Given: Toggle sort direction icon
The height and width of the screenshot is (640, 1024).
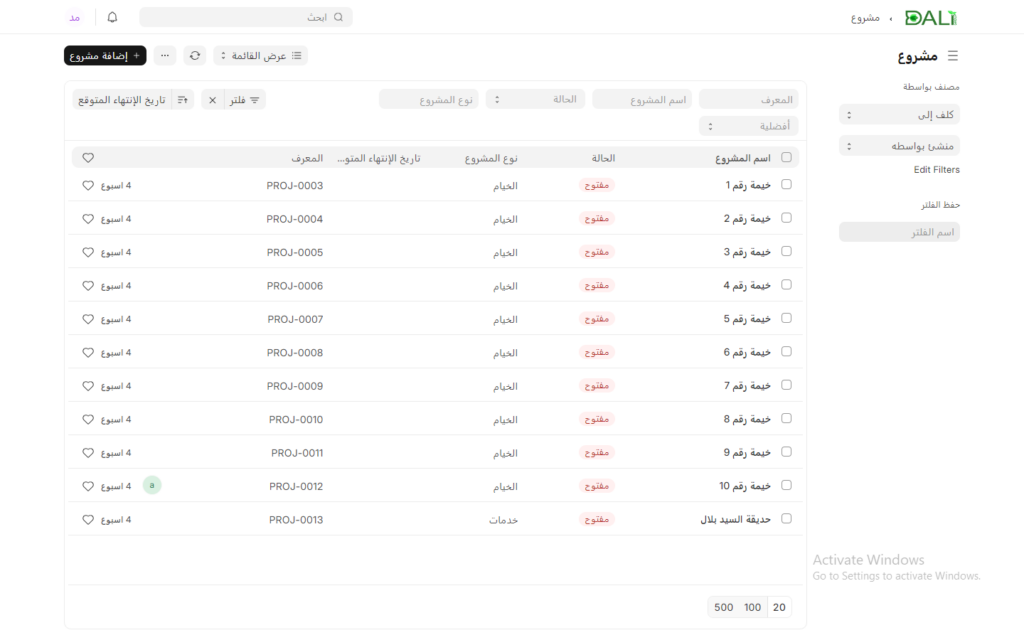Looking at the screenshot, I should pyautogui.click(x=183, y=100).
